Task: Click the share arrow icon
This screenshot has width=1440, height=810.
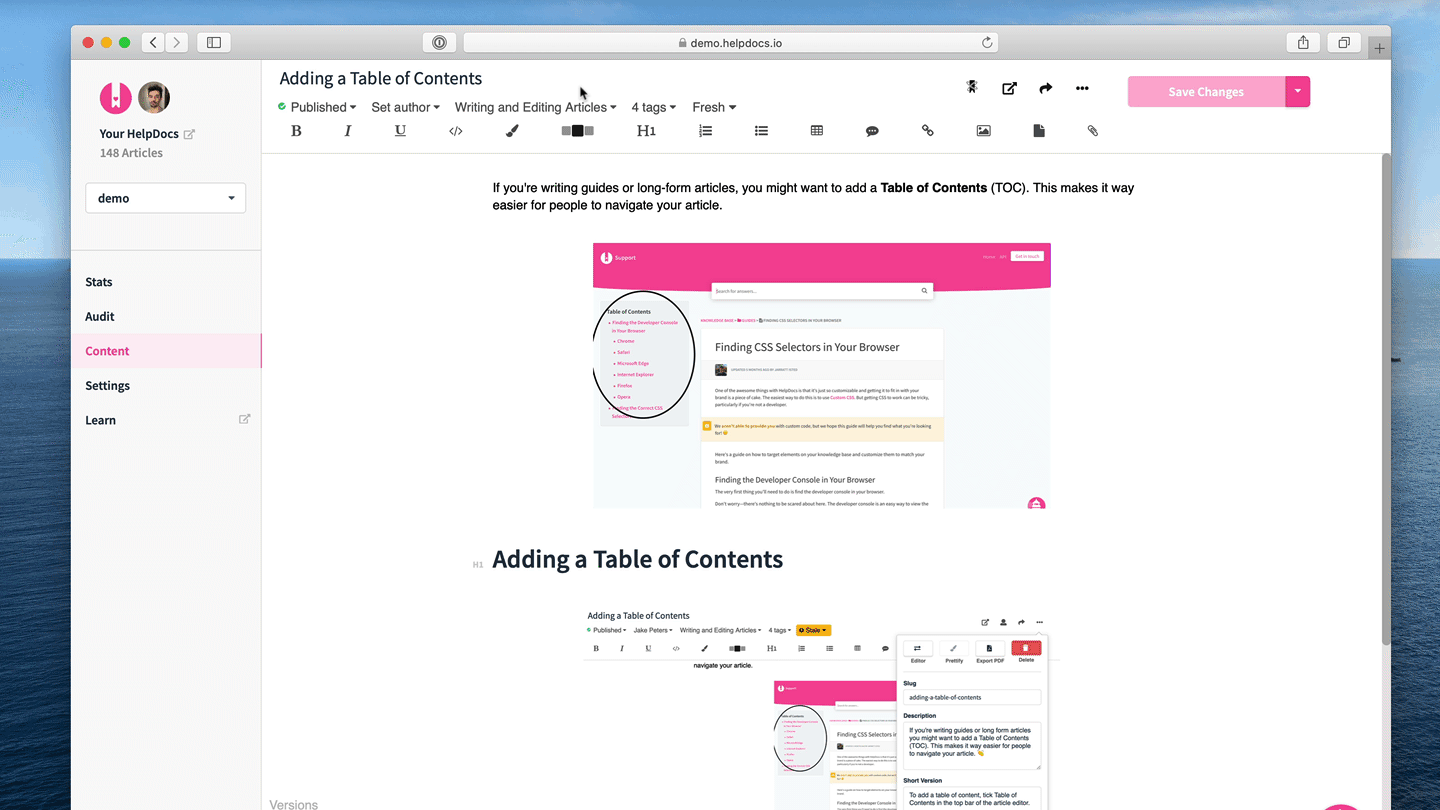Action: [x=1045, y=88]
